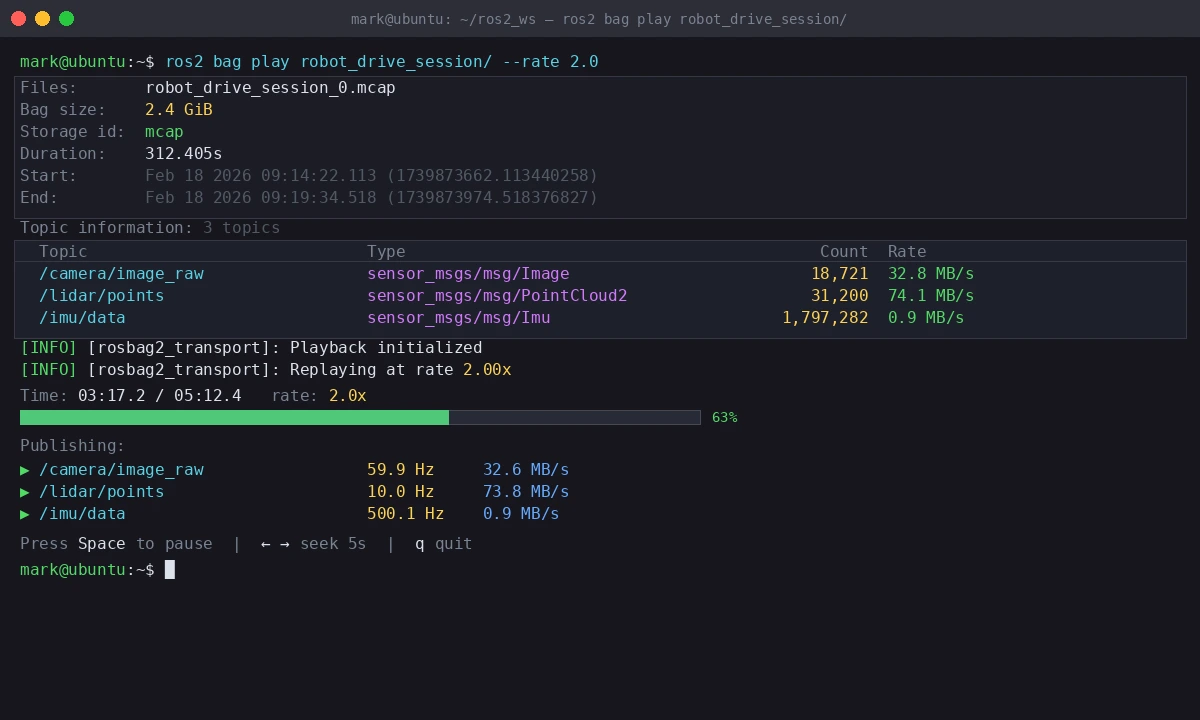1200x720 pixels.
Task: Click the Topic column header
Action: click(x=62, y=251)
